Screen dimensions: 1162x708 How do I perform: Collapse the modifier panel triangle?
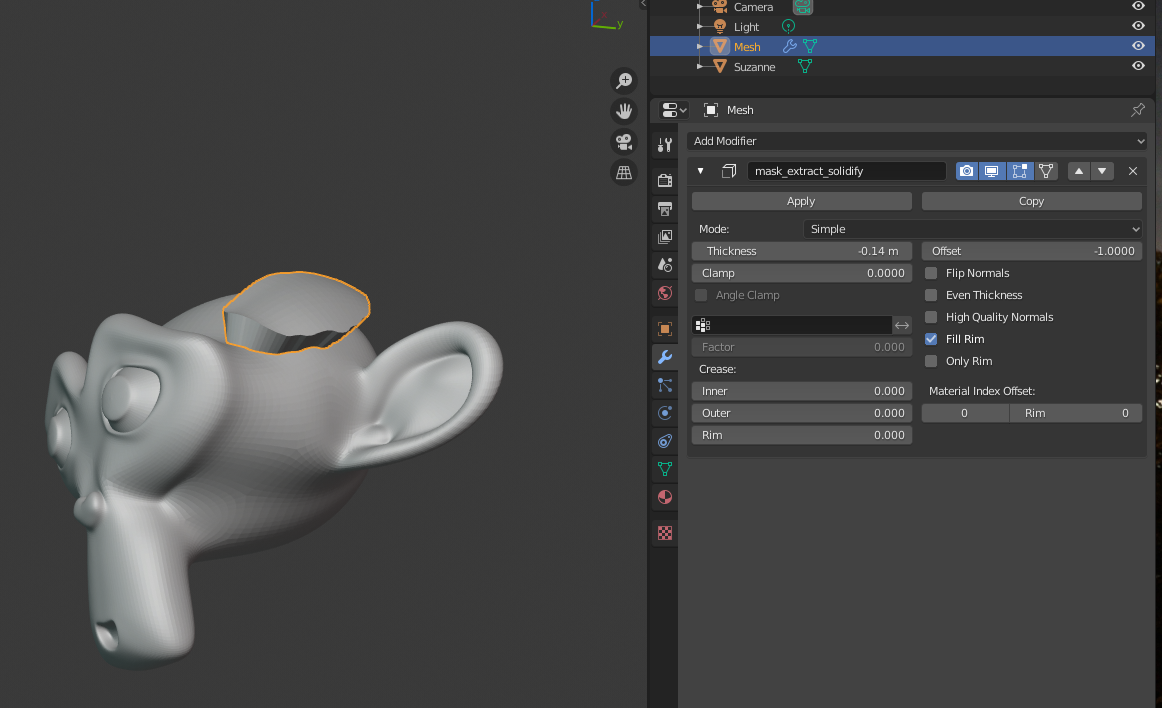pos(700,171)
